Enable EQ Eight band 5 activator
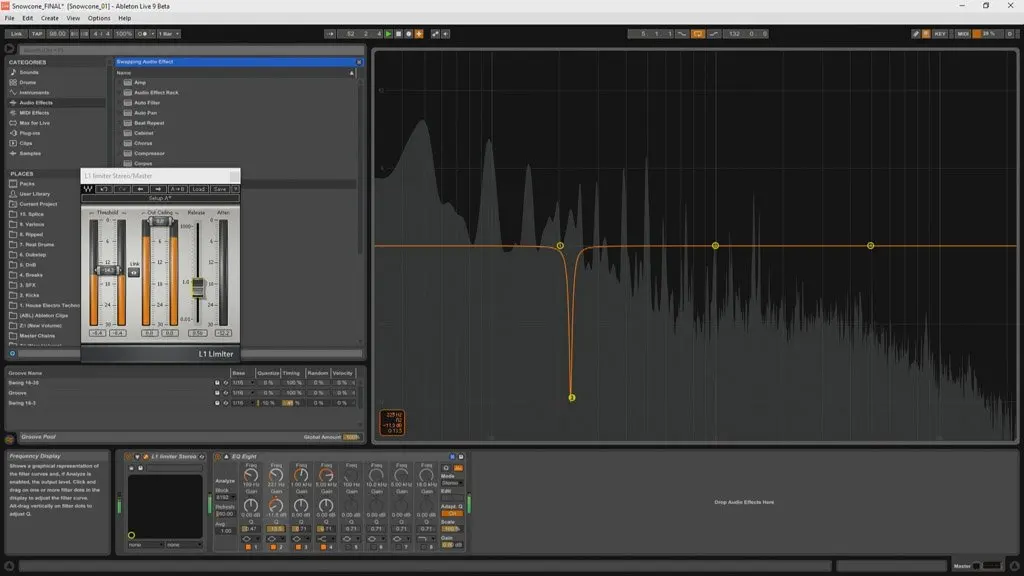Screen dimensions: 1024x576 348,547
